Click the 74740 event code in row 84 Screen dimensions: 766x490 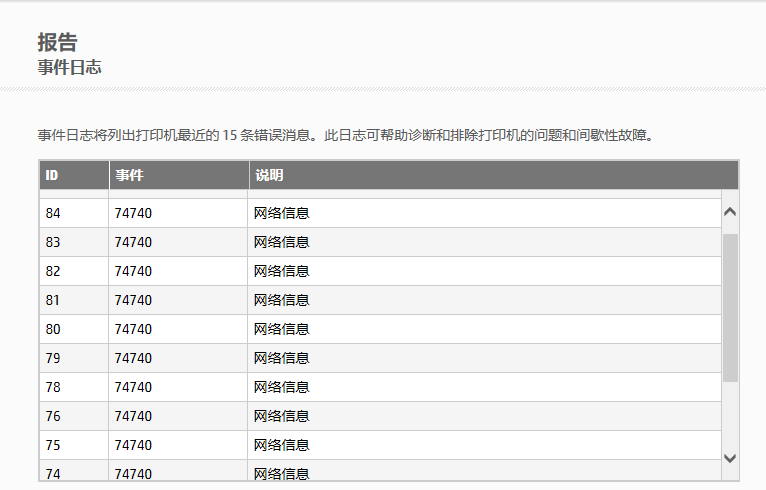coord(133,213)
